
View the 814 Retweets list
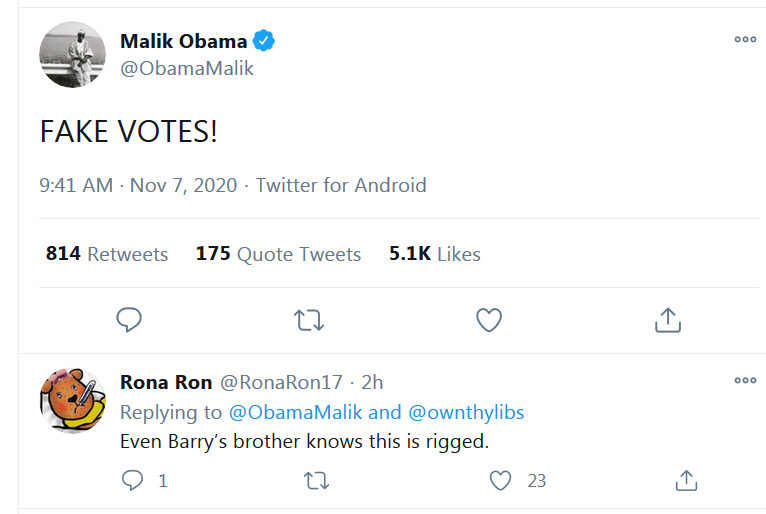tap(106, 254)
